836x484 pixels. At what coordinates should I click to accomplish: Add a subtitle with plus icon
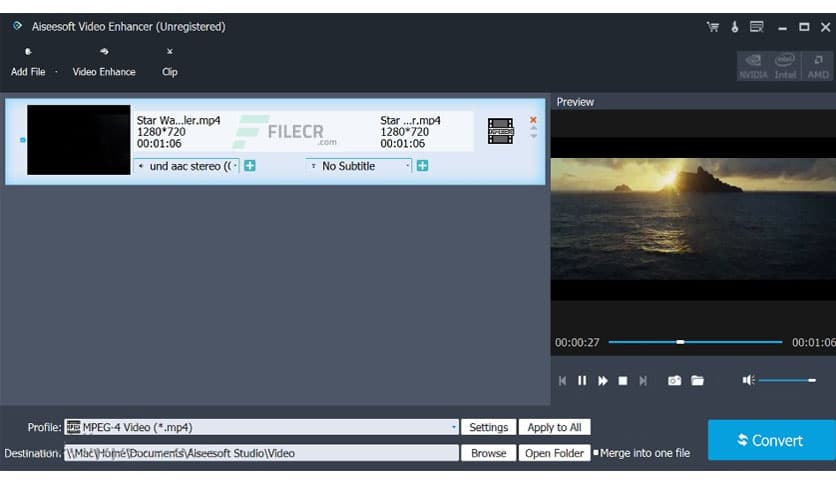tap(422, 166)
